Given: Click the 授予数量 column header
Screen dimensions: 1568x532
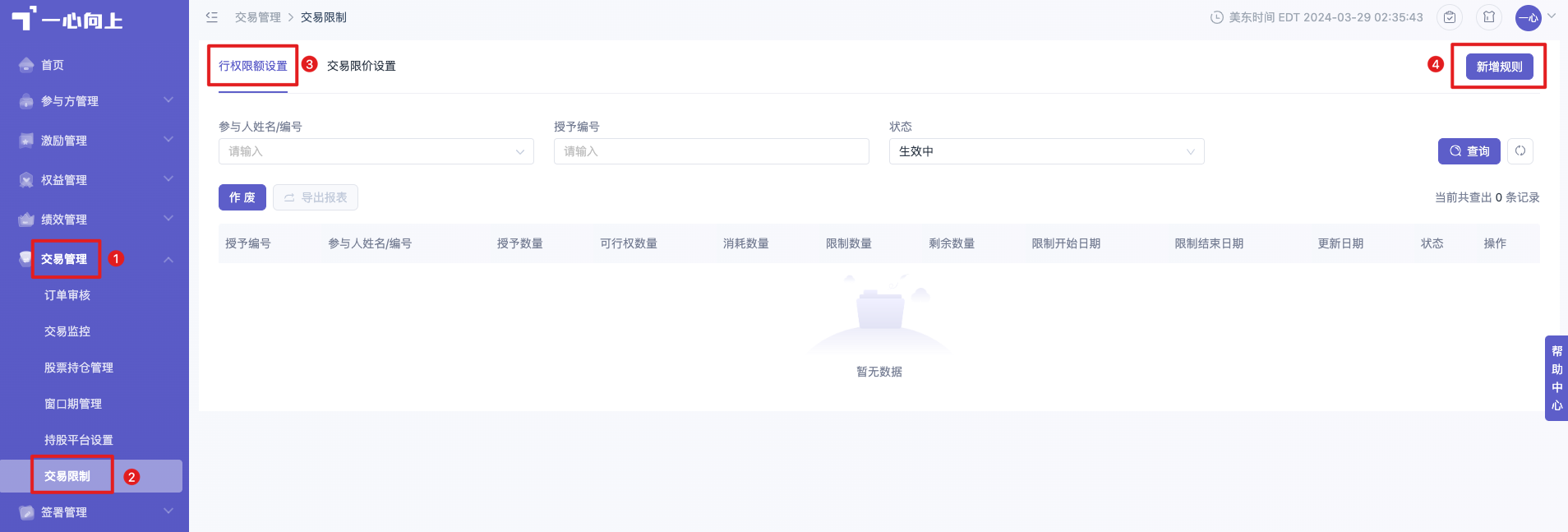Looking at the screenshot, I should [x=520, y=243].
